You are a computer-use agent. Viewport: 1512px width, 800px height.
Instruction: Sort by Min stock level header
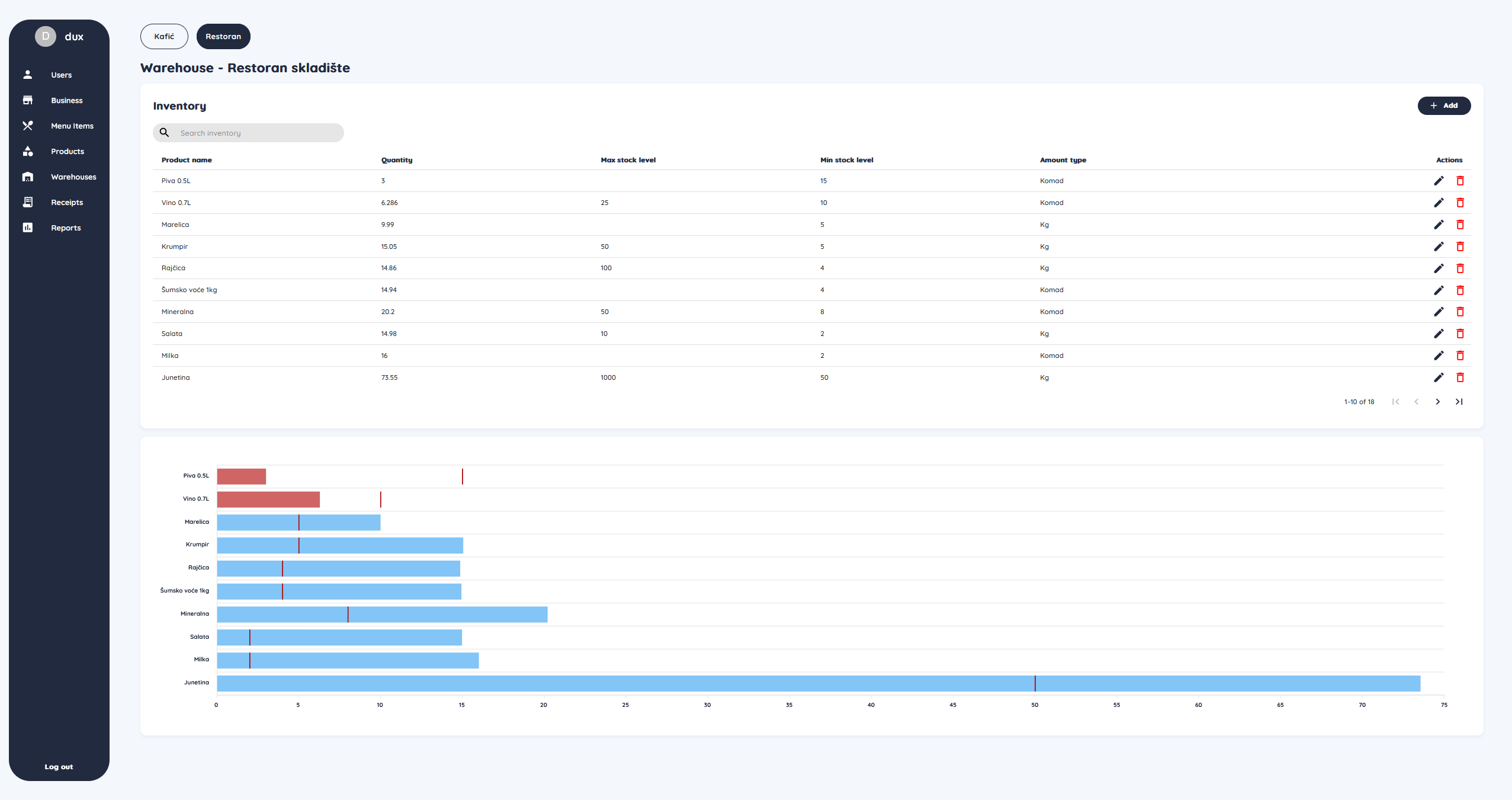[846, 160]
